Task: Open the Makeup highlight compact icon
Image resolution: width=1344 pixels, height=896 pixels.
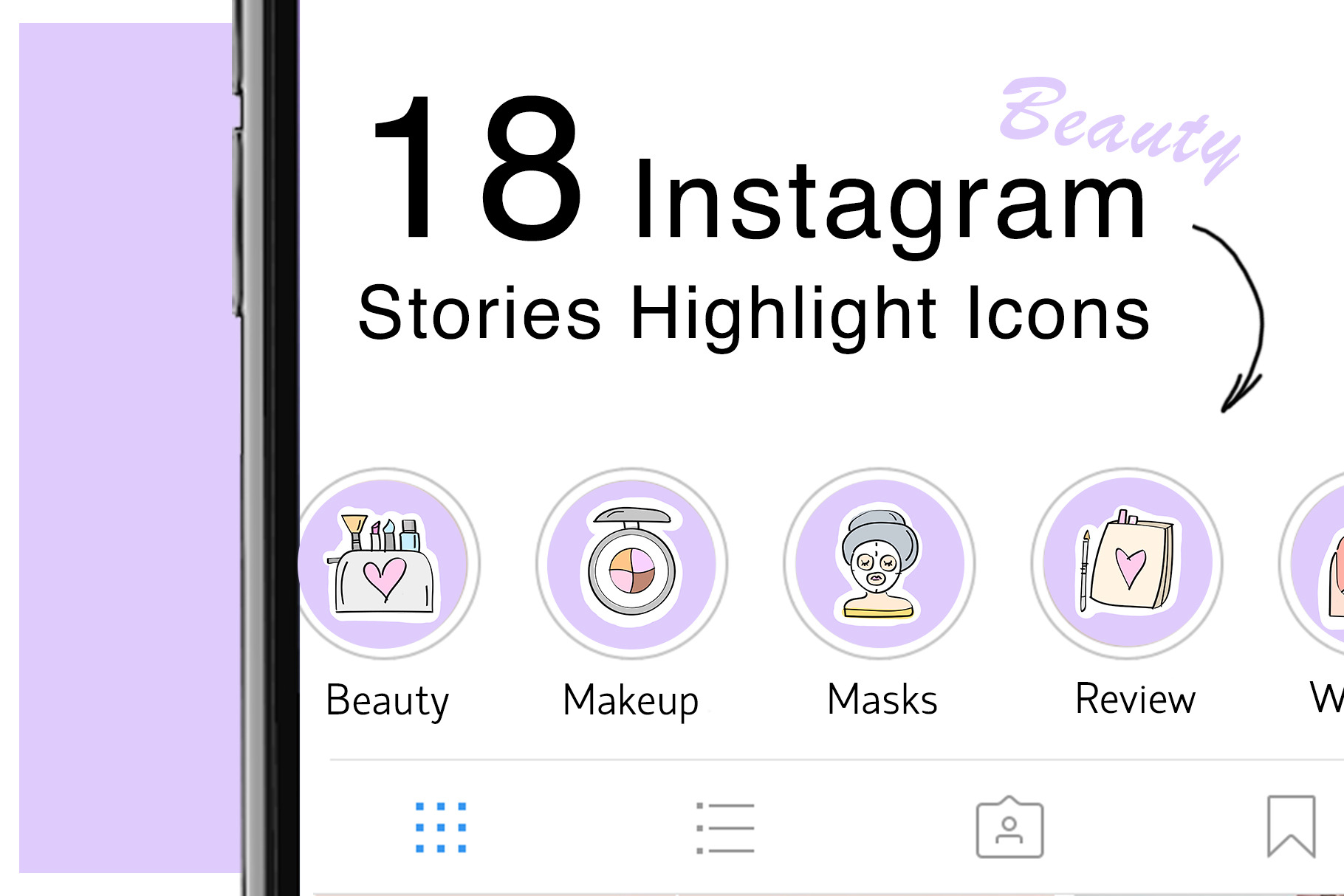Action: pos(632,564)
